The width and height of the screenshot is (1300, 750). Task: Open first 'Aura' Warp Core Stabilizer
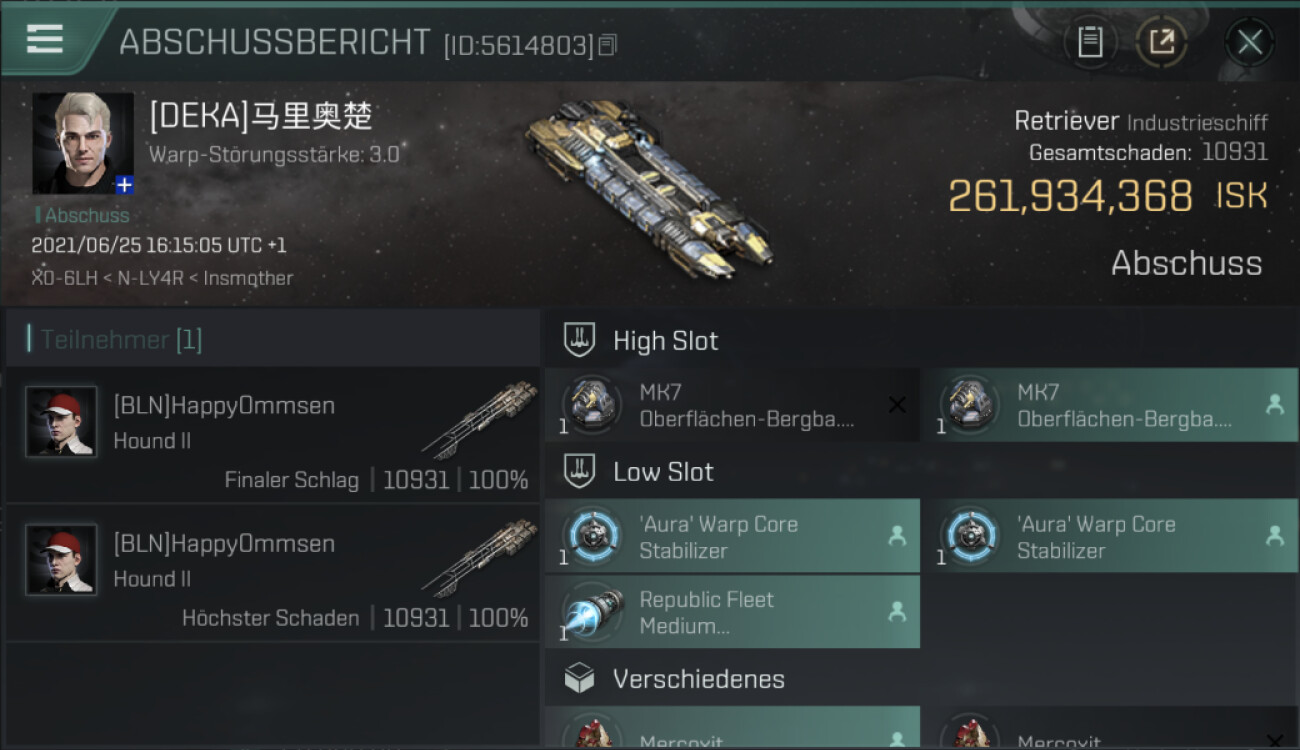[732, 537]
